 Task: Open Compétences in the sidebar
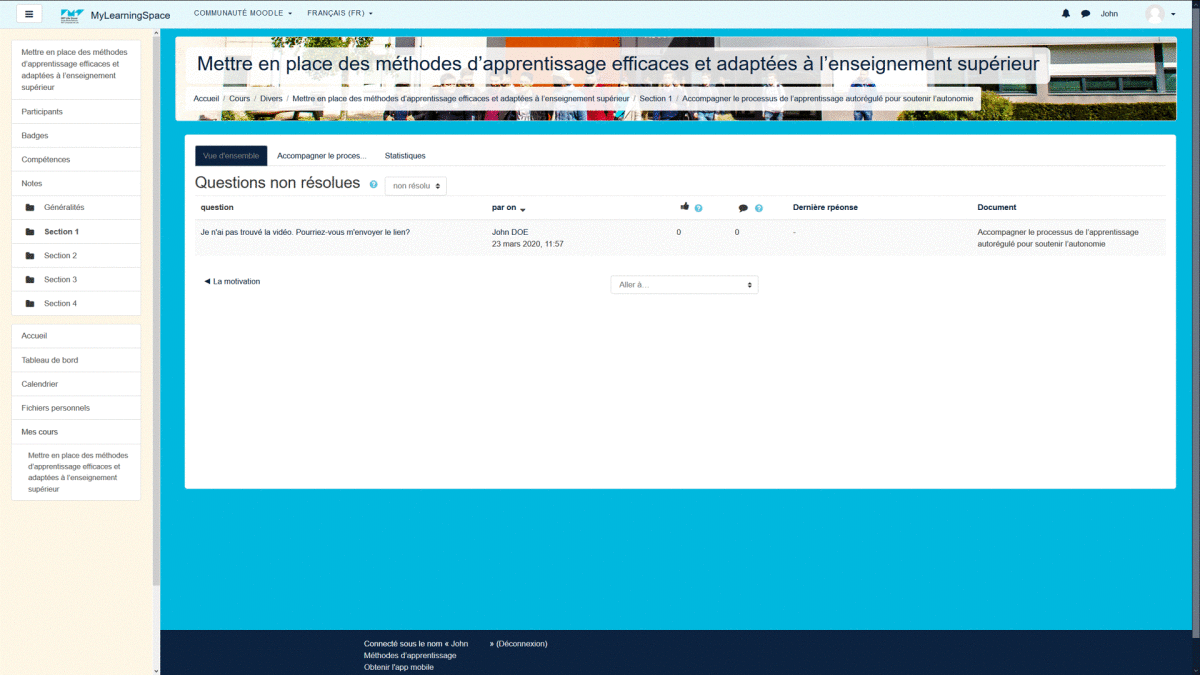[x=76, y=160]
